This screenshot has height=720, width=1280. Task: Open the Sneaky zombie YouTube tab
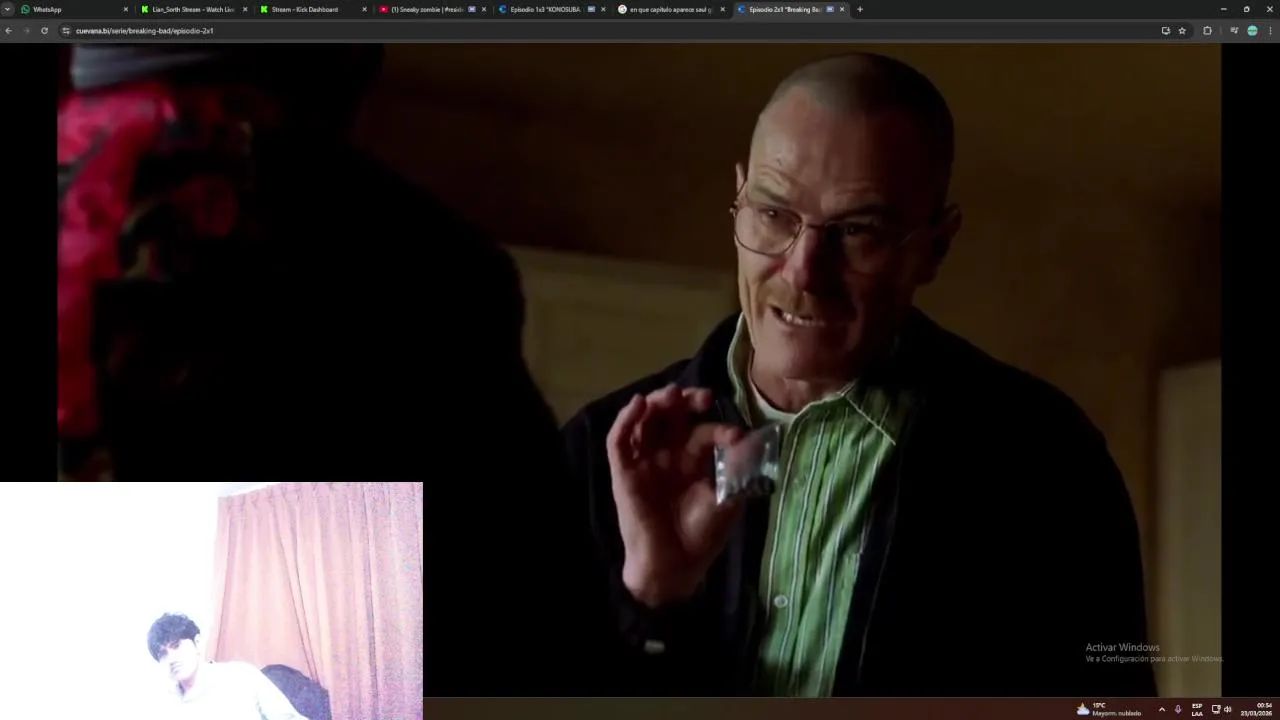tap(431, 9)
